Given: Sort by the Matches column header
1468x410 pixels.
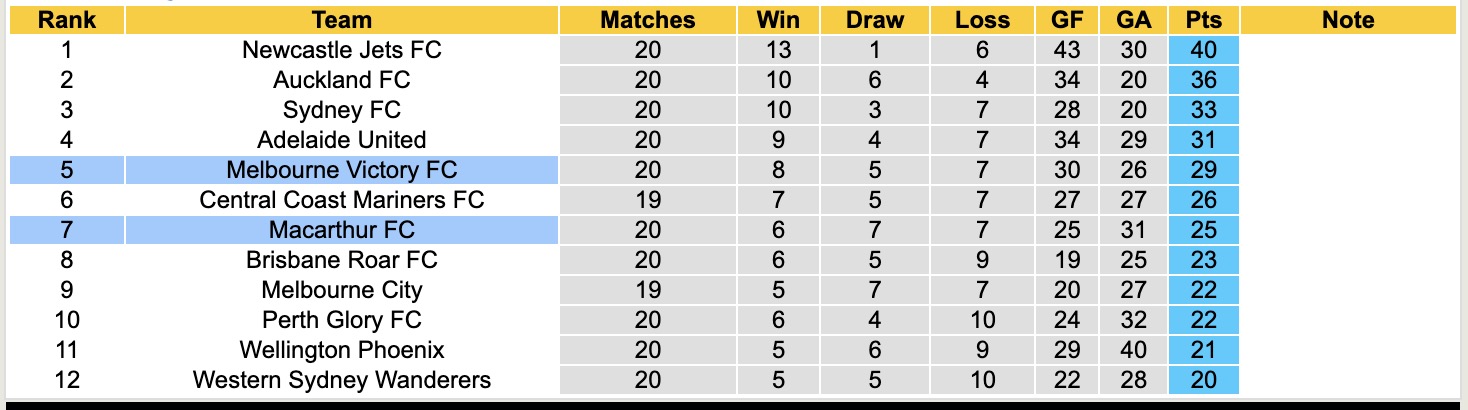Looking at the screenshot, I should click(647, 20).
